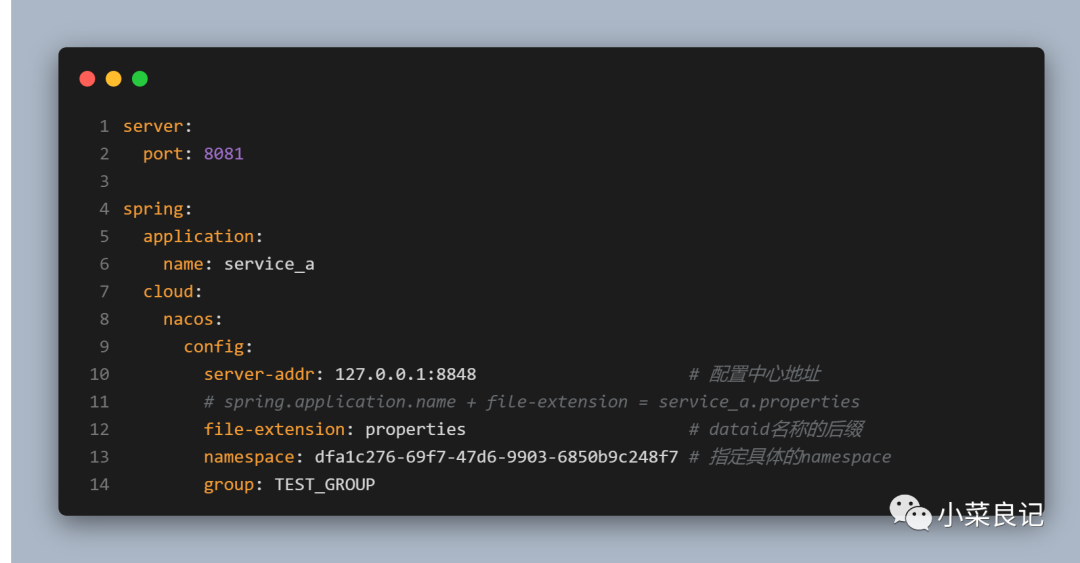
Task: Click the WeChat logo watermark icon
Action: pos(910,514)
